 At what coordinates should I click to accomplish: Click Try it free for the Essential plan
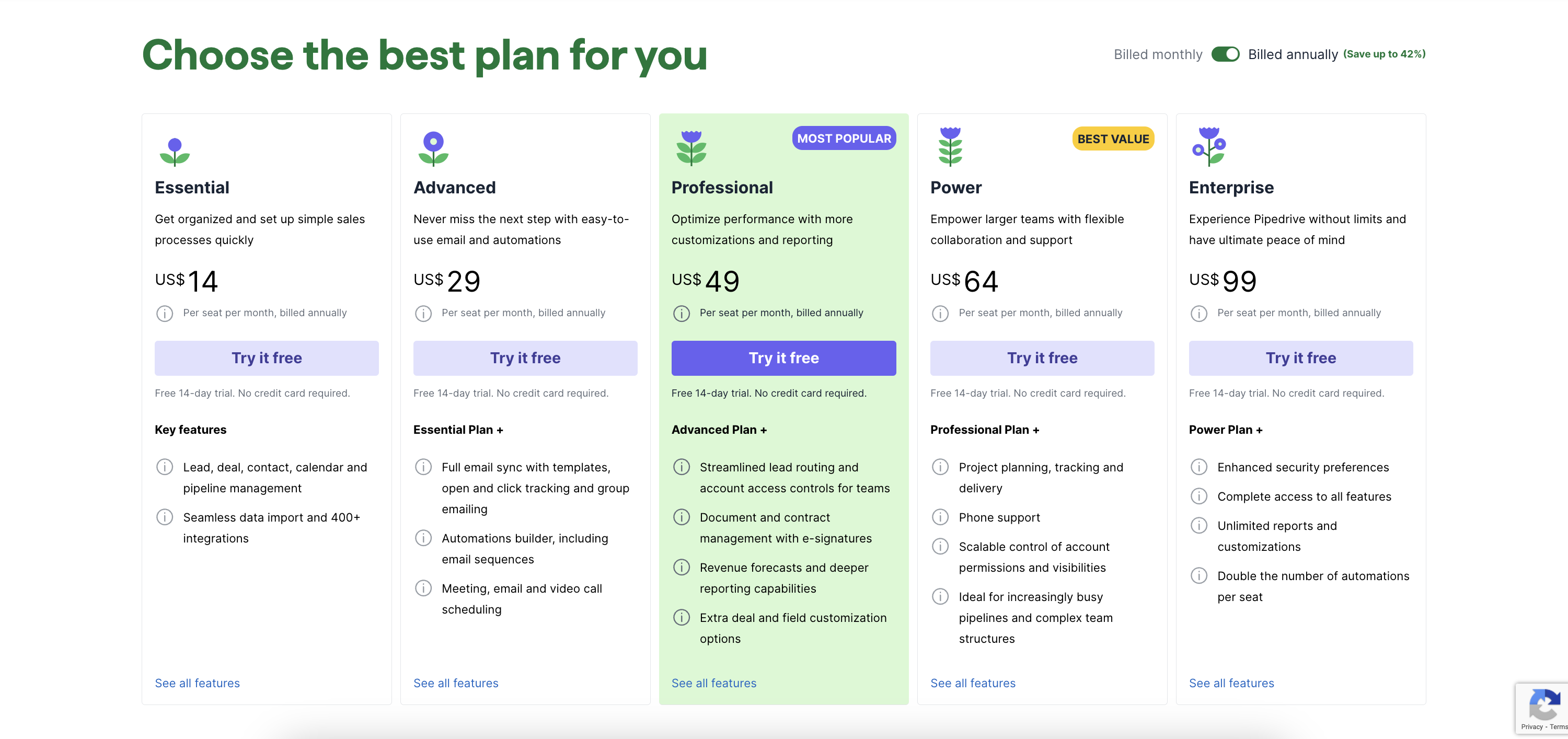click(x=267, y=358)
